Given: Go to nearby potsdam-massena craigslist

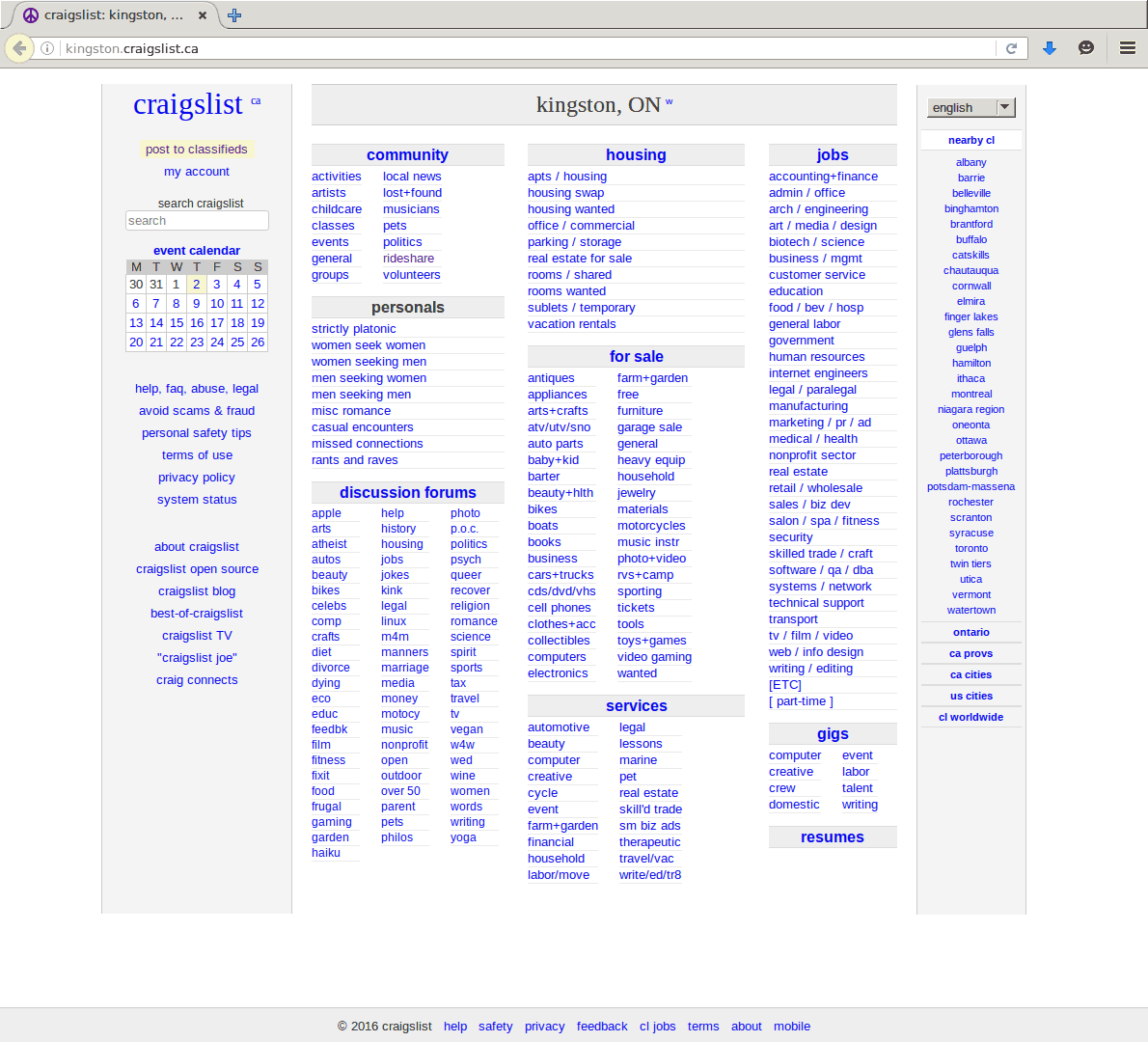Looking at the screenshot, I should (x=970, y=486).
